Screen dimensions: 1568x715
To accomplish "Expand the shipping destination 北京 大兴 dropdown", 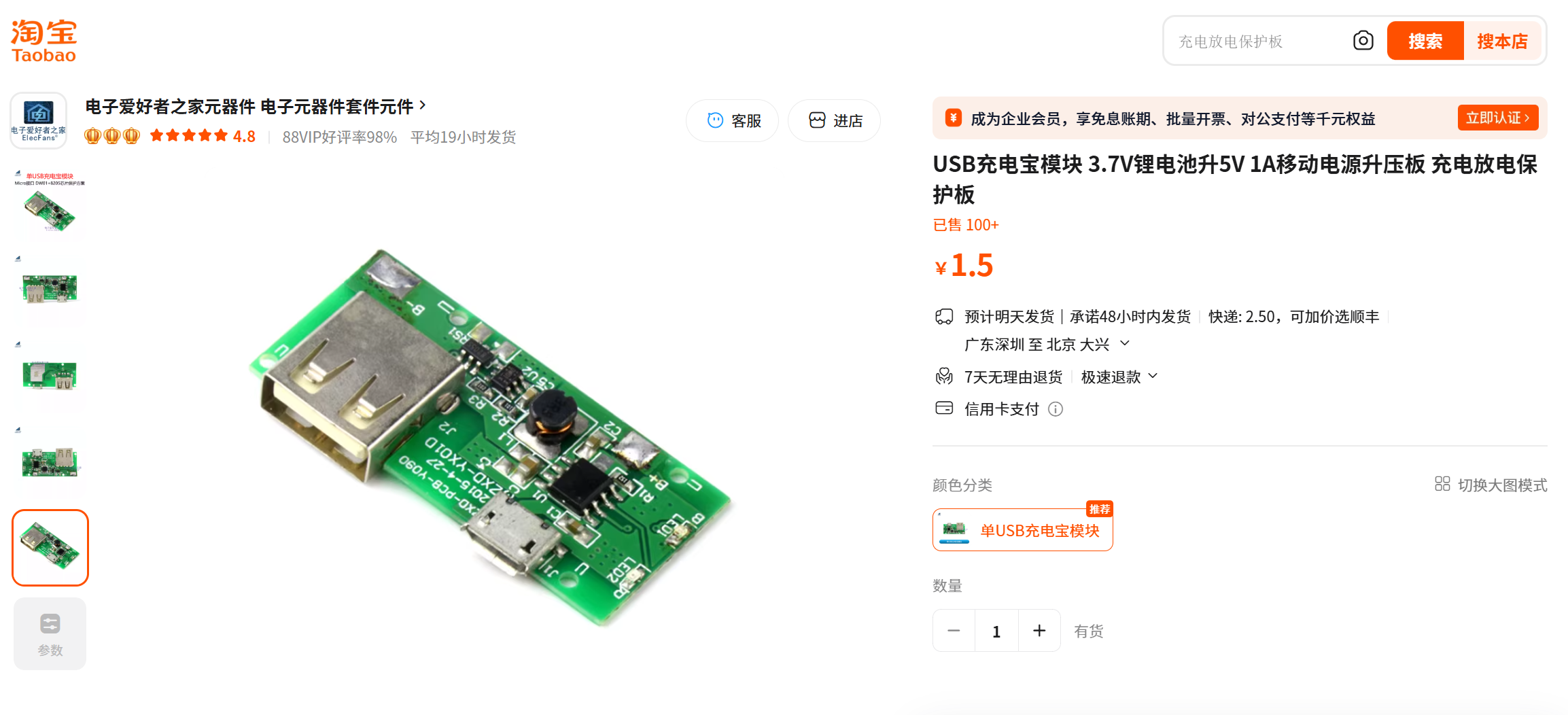I will [x=1125, y=343].
